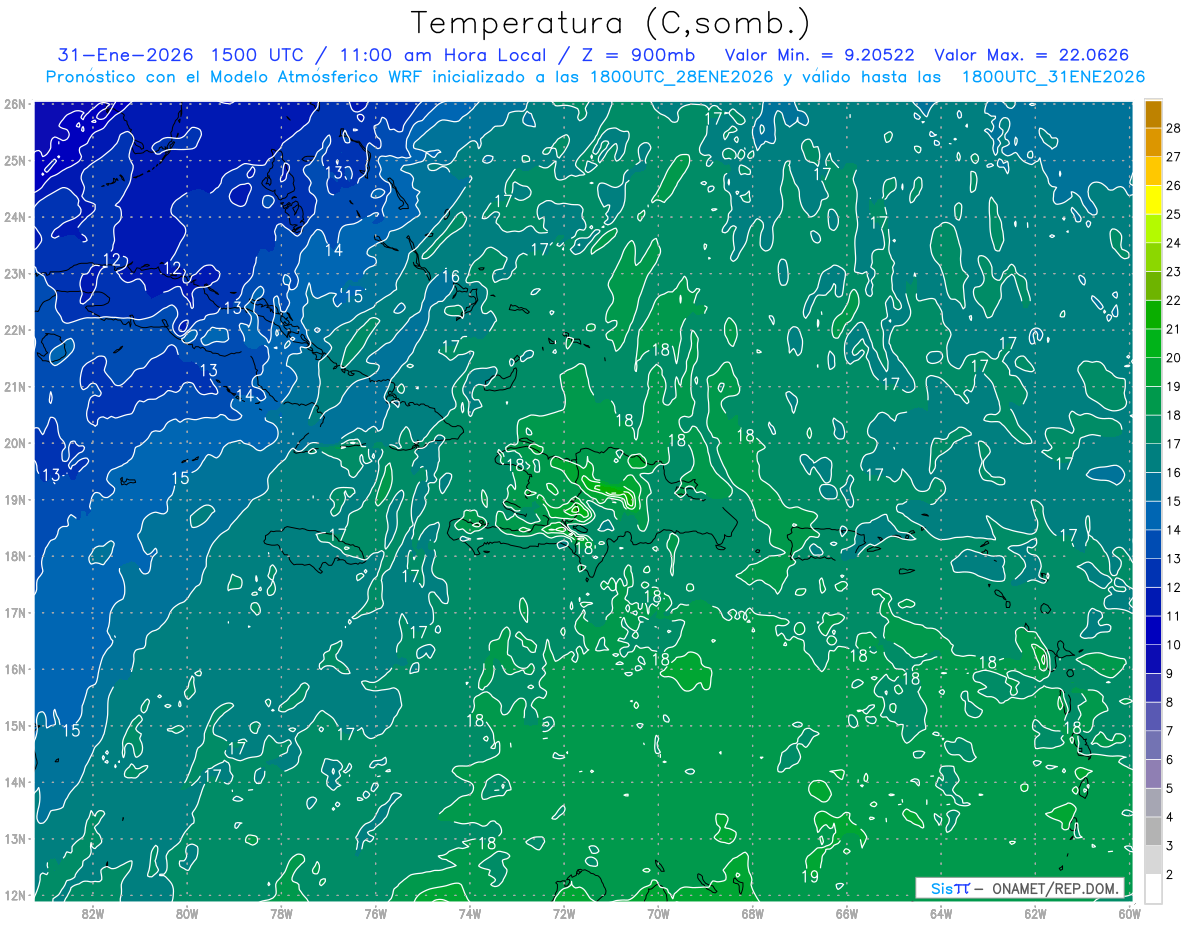This screenshot has width=1200, height=927.
Task: Click the '21N' latitude axis label
Action: [15, 386]
